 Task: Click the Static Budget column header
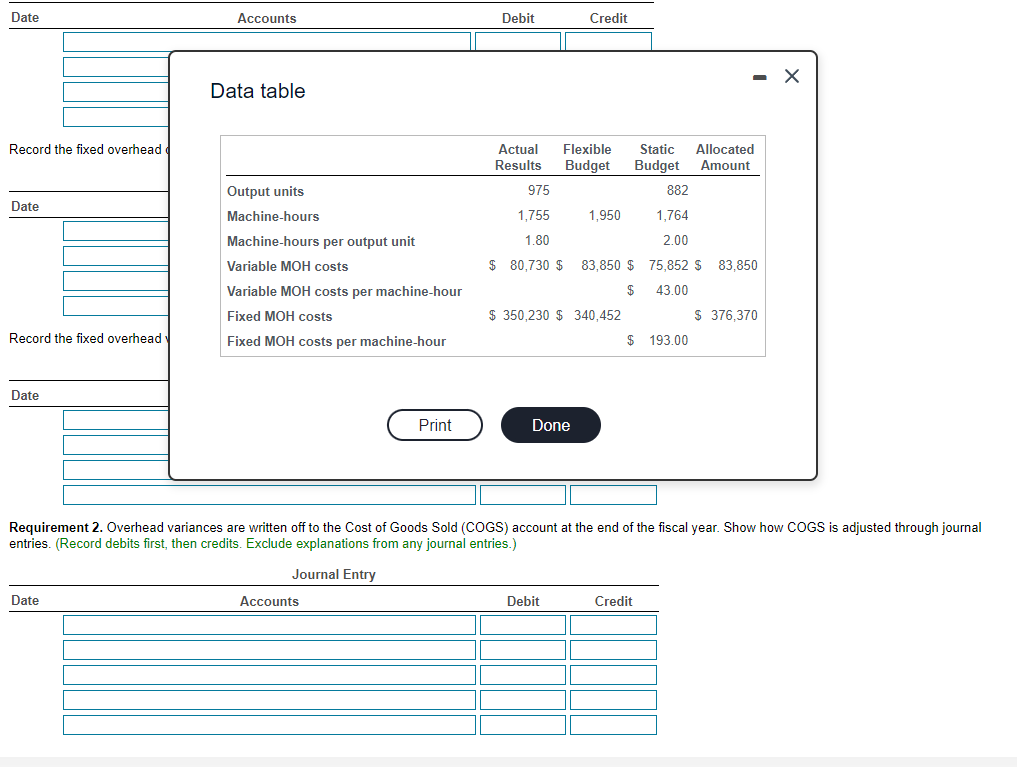[656, 157]
